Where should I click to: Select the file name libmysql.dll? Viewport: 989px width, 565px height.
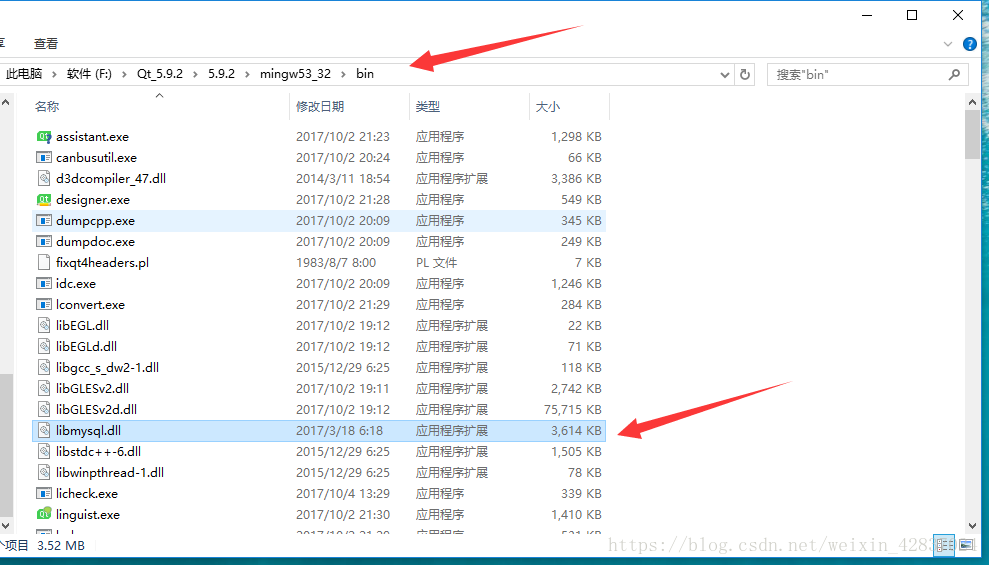coord(88,431)
